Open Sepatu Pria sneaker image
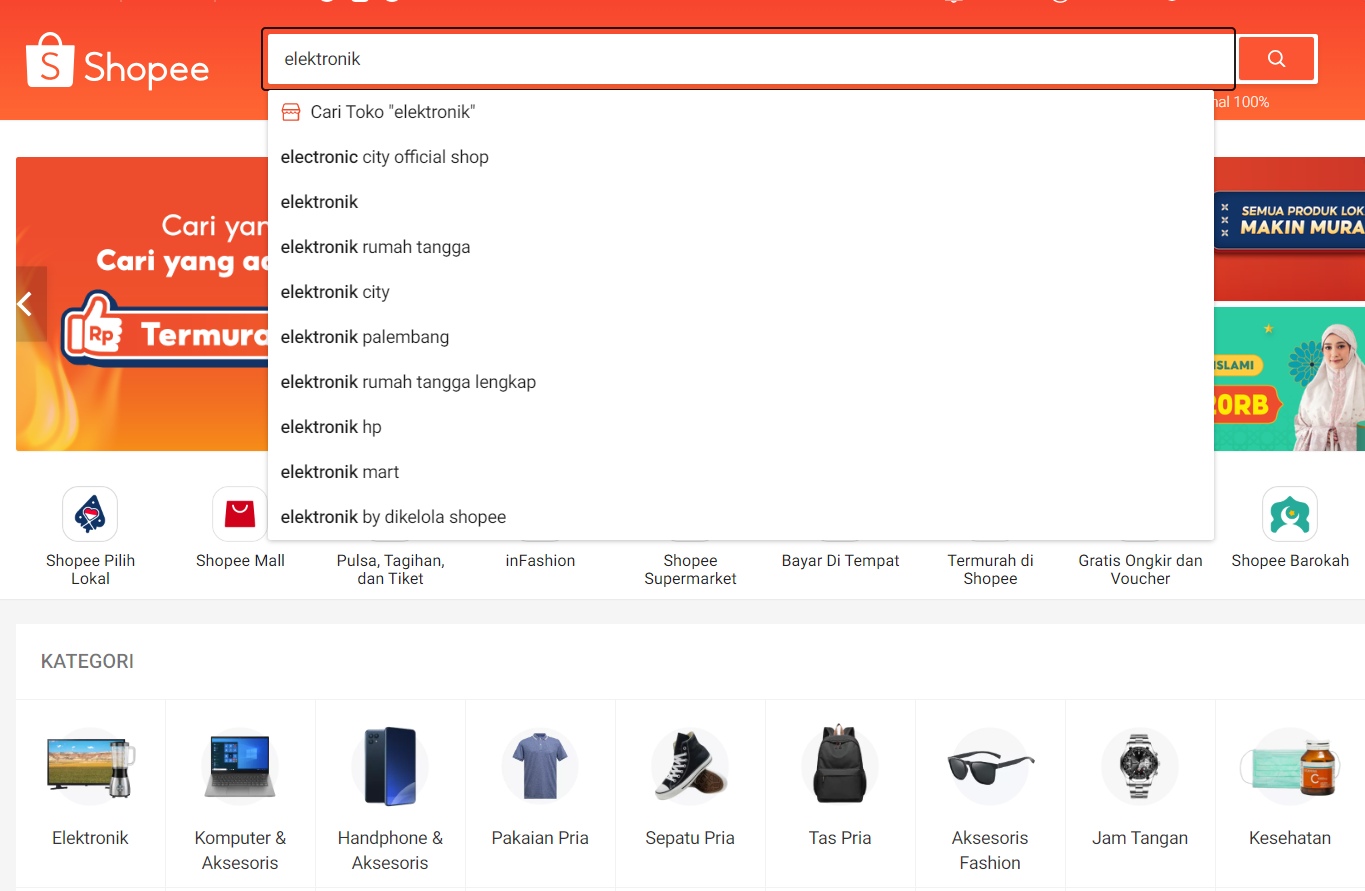 pyautogui.click(x=690, y=767)
